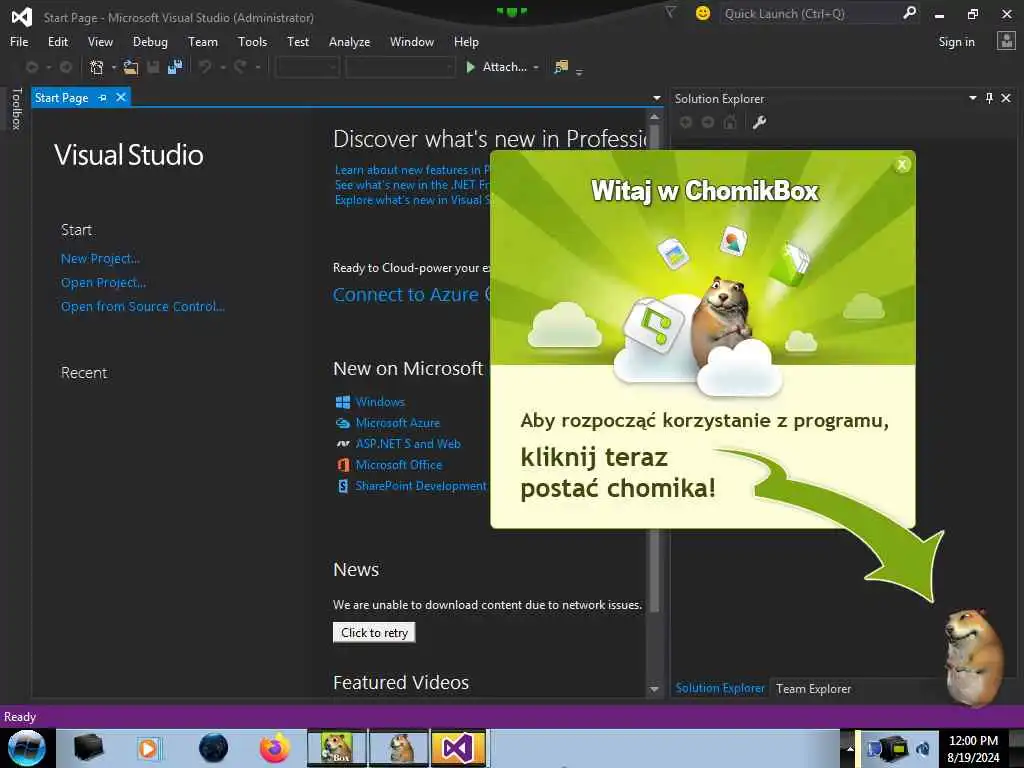Image resolution: width=1024 pixels, height=768 pixels.
Task: Close the Witaj w ChomikBox popup
Action: pyautogui.click(x=902, y=165)
